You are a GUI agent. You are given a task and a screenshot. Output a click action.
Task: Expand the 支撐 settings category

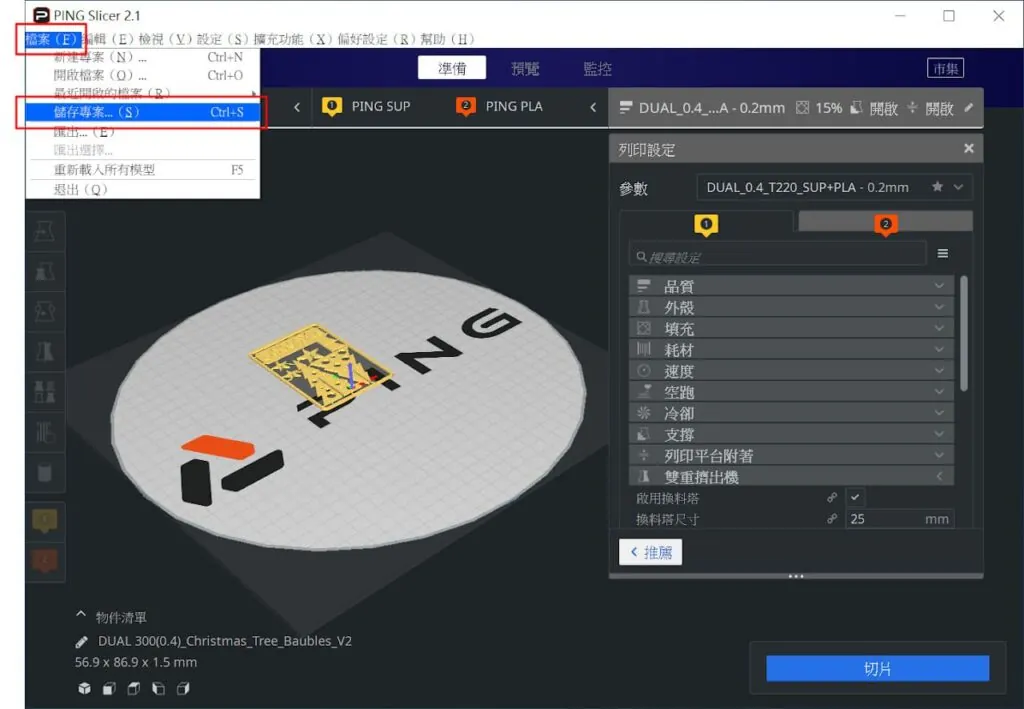791,434
